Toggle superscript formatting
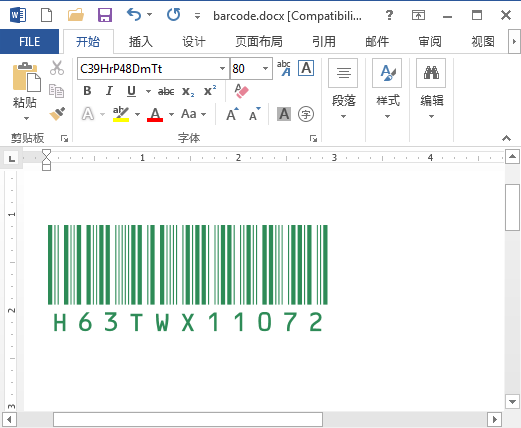521x428 pixels. coord(210,91)
